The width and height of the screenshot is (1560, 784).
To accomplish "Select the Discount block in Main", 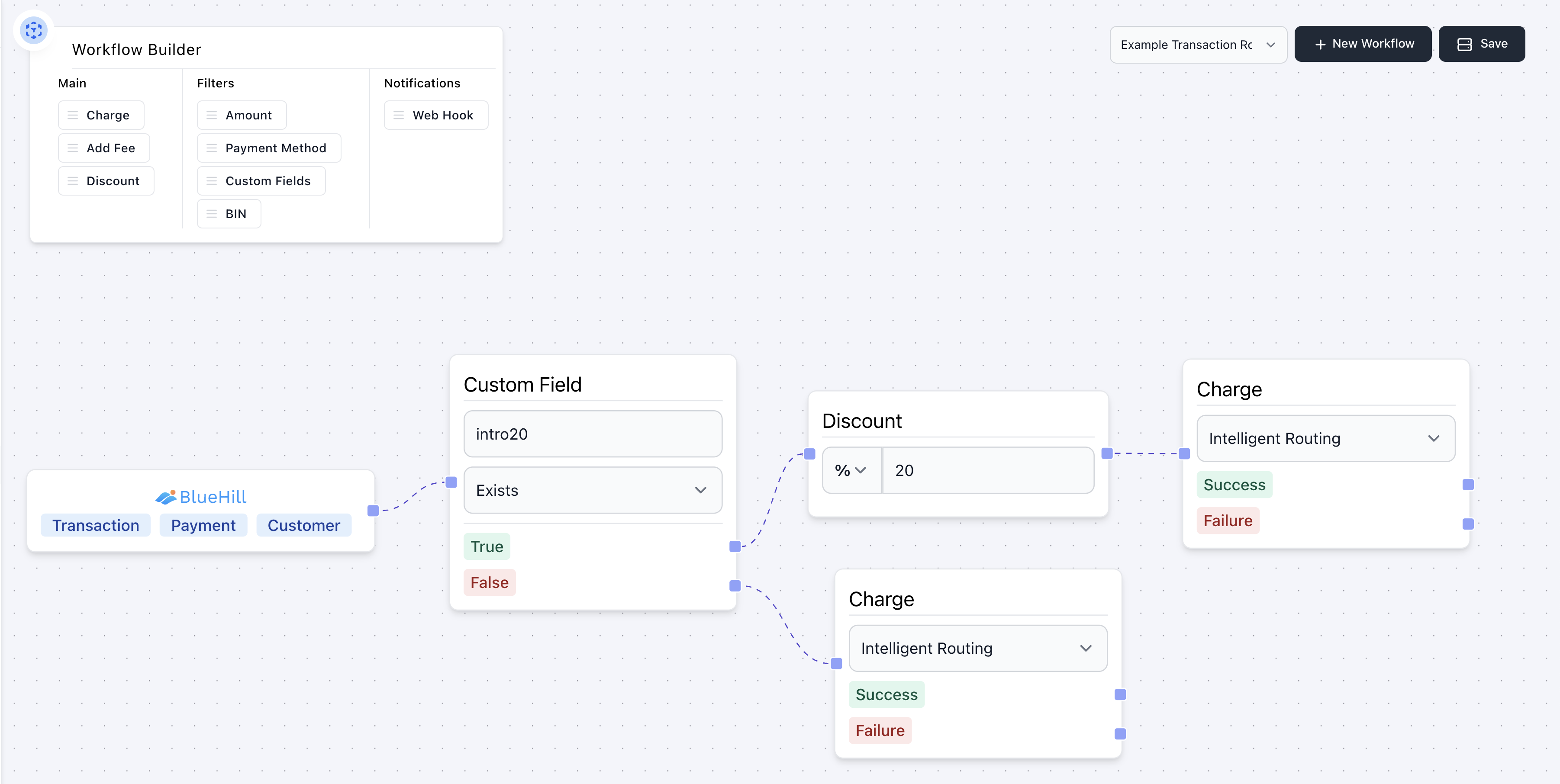I will (x=106, y=181).
